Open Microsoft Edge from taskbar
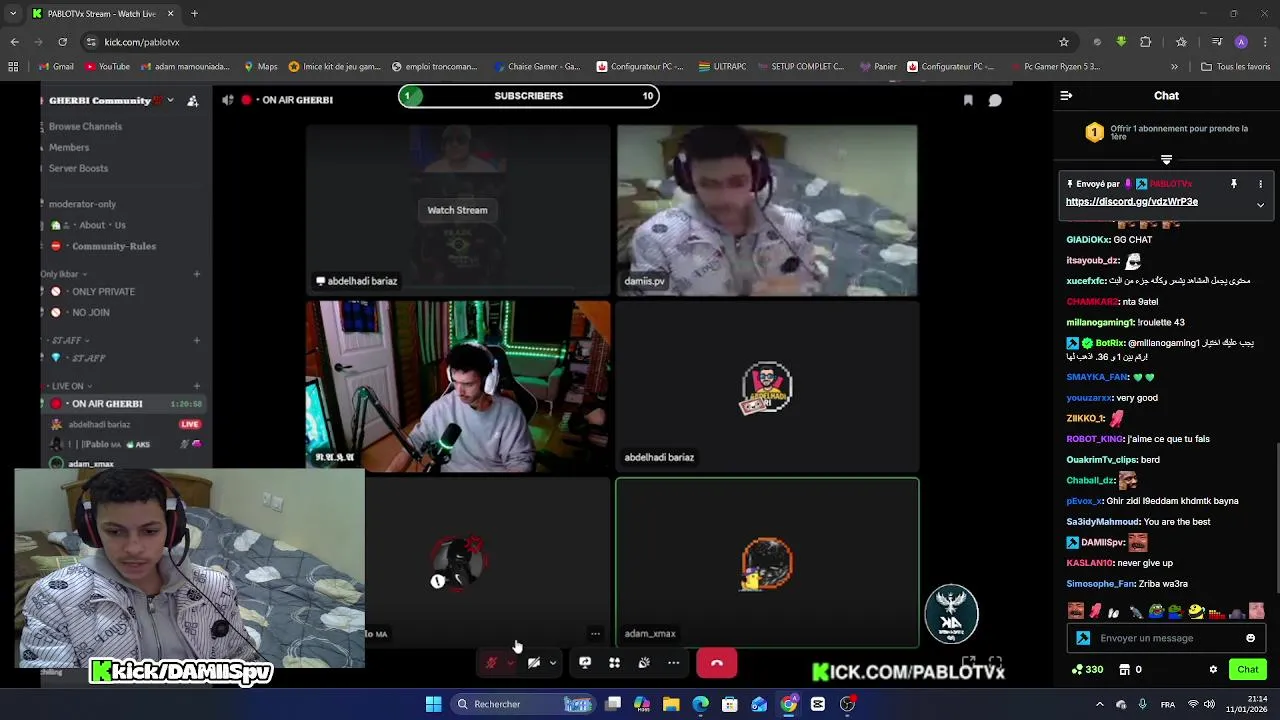This screenshot has height=720, width=1280. [700, 704]
